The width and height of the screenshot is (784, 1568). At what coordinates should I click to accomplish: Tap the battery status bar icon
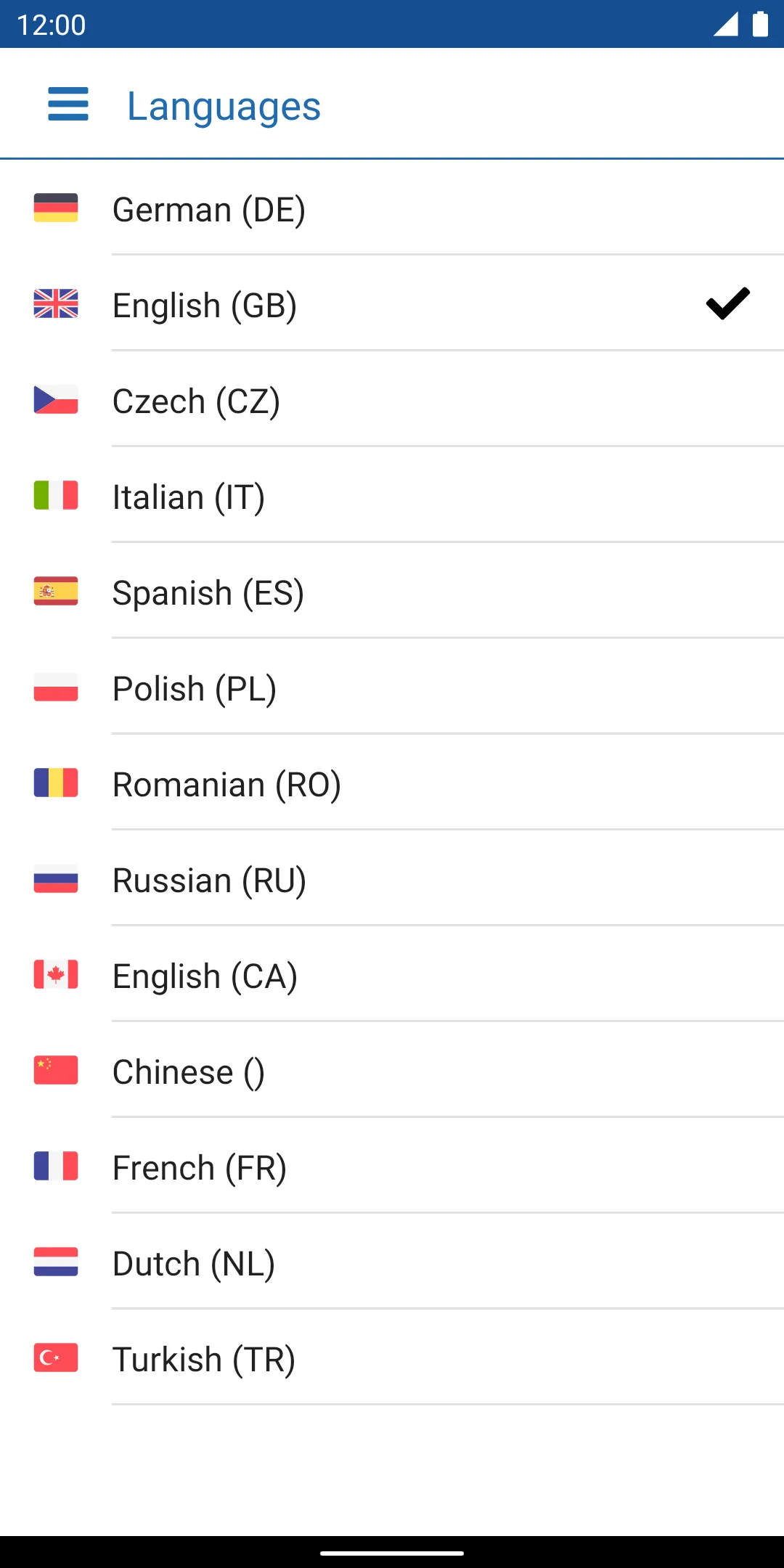[x=760, y=24]
